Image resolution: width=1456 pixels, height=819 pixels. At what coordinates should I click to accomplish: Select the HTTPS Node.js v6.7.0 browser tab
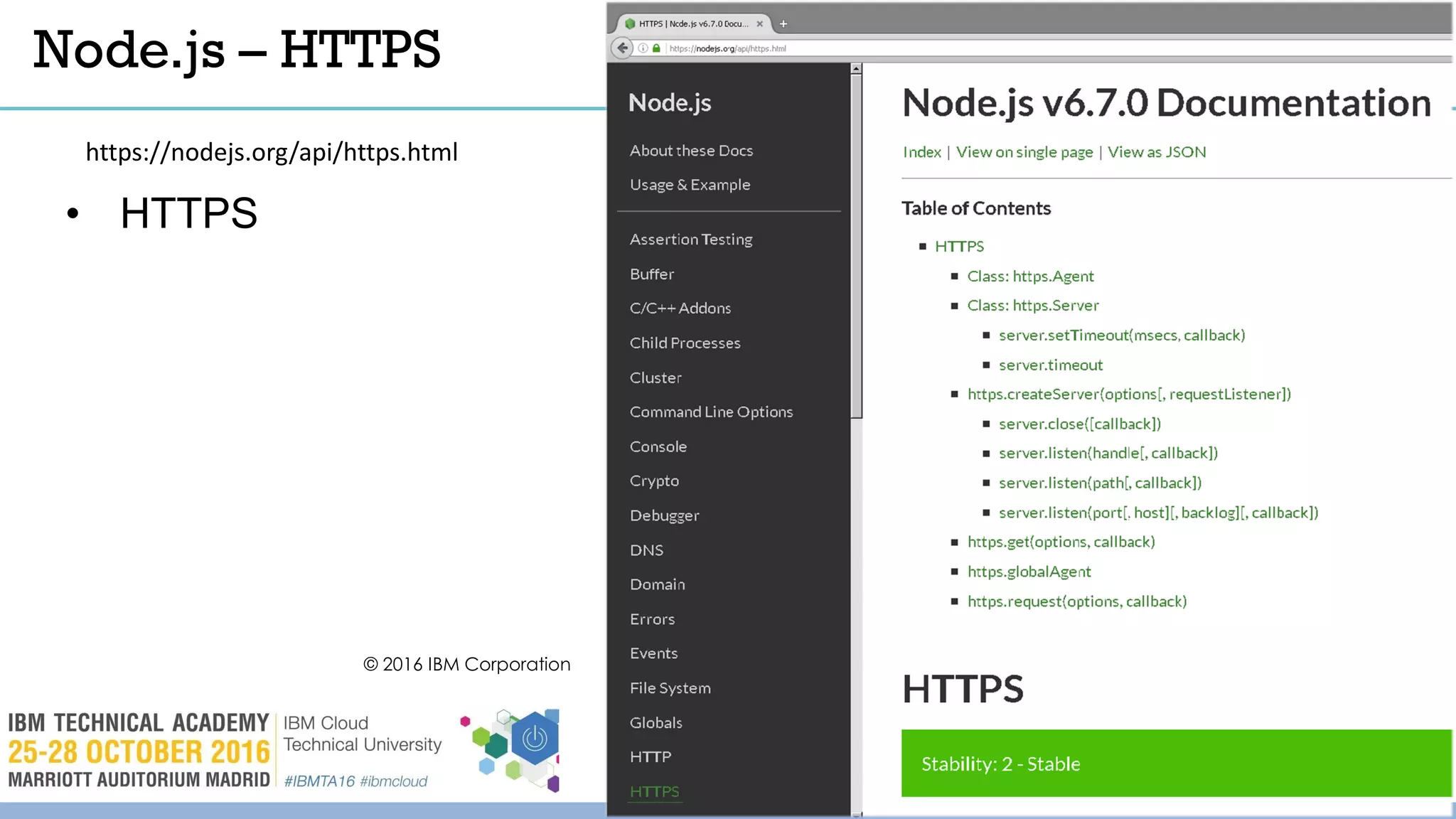[693, 23]
